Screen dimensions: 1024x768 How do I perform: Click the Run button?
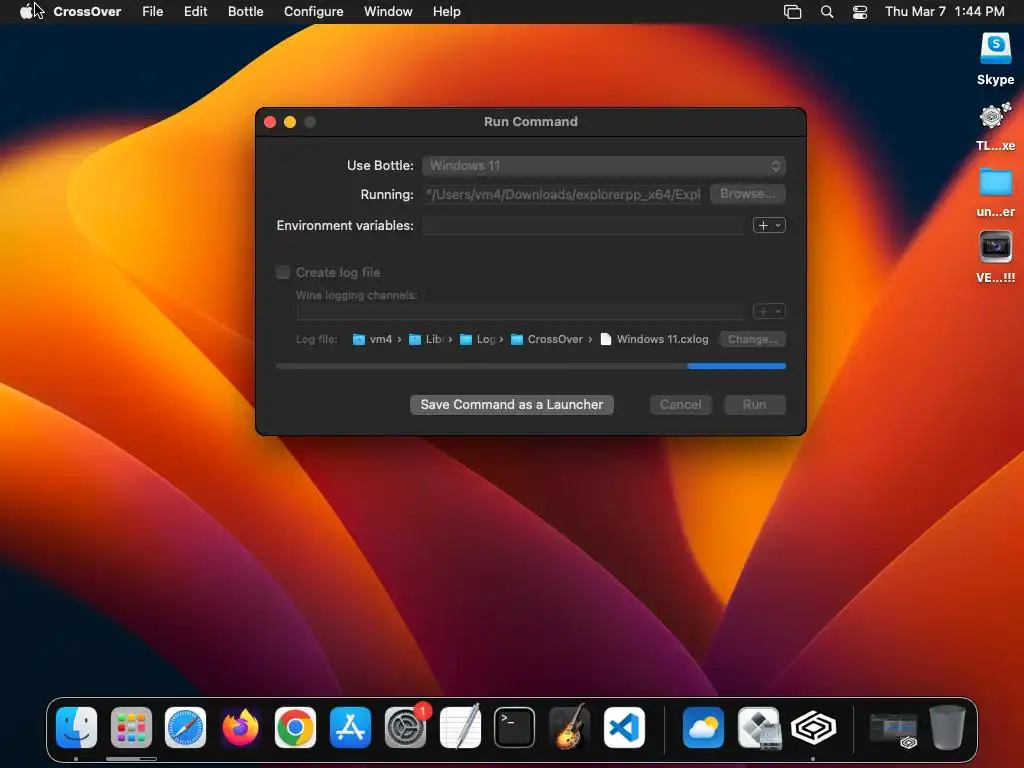pos(754,404)
